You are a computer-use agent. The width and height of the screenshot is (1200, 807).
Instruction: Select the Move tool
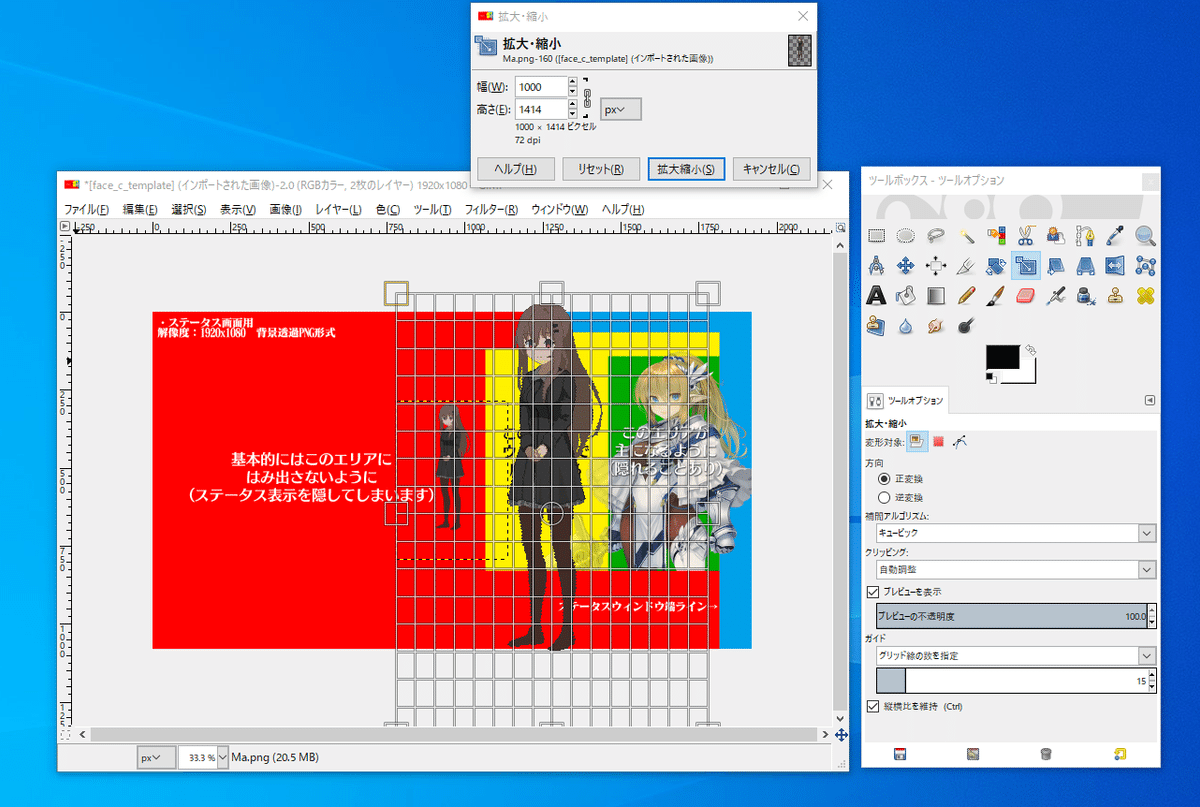(x=906, y=266)
